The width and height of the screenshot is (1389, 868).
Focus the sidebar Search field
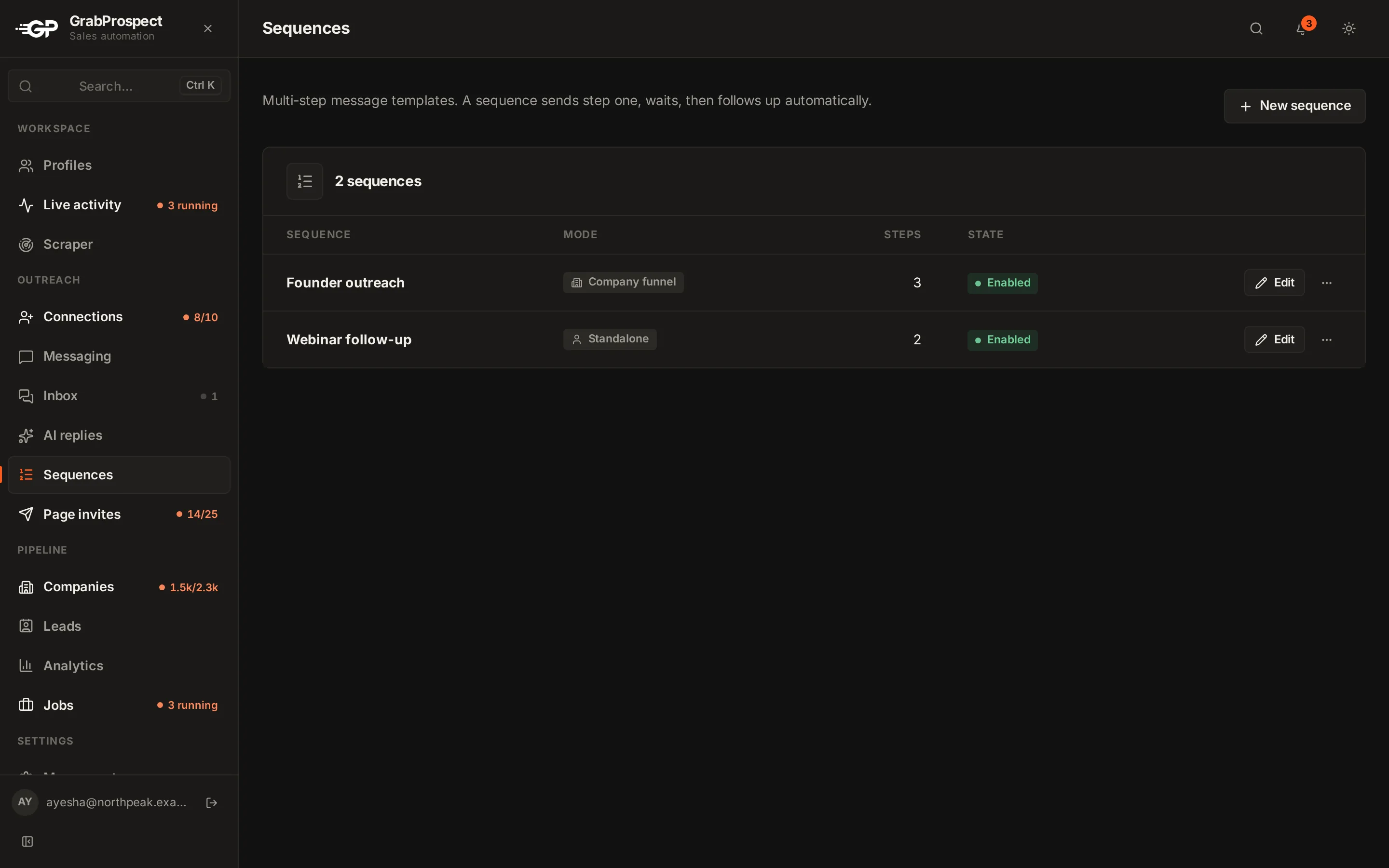pos(119,86)
